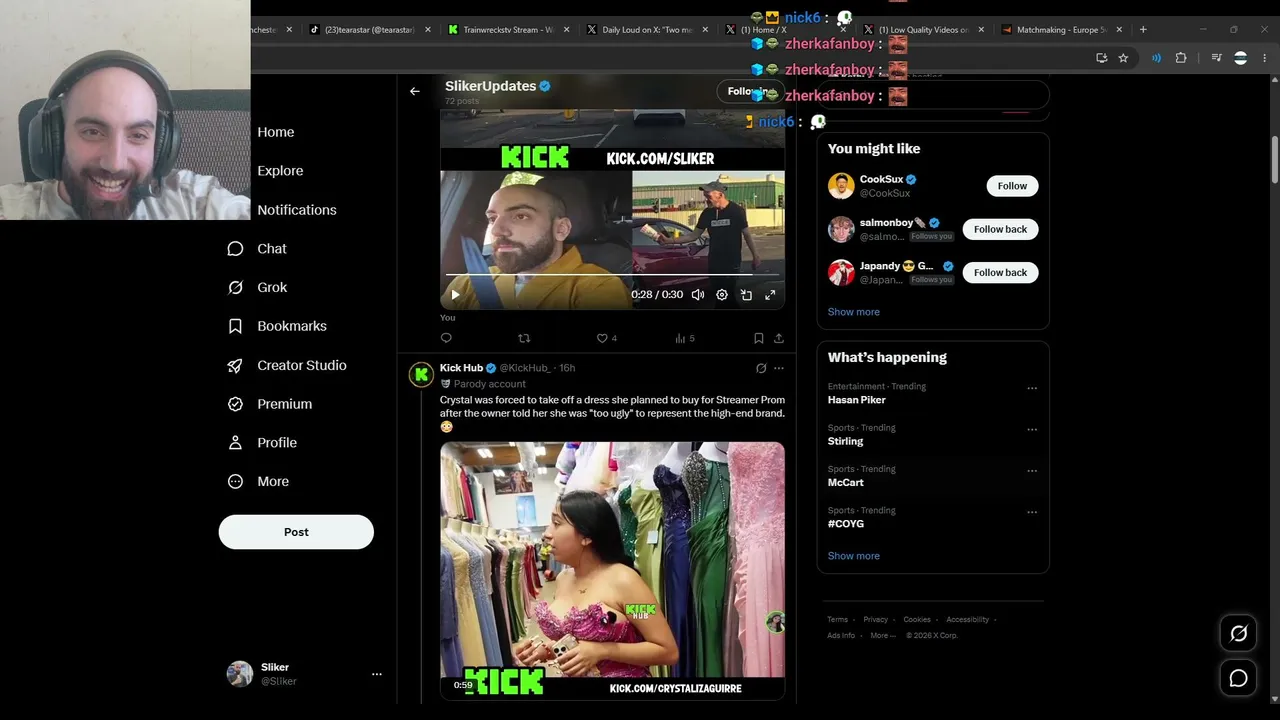This screenshot has width=1280, height=720.
Task: Go to Profile in the sidebar
Action: pyautogui.click(x=262, y=443)
